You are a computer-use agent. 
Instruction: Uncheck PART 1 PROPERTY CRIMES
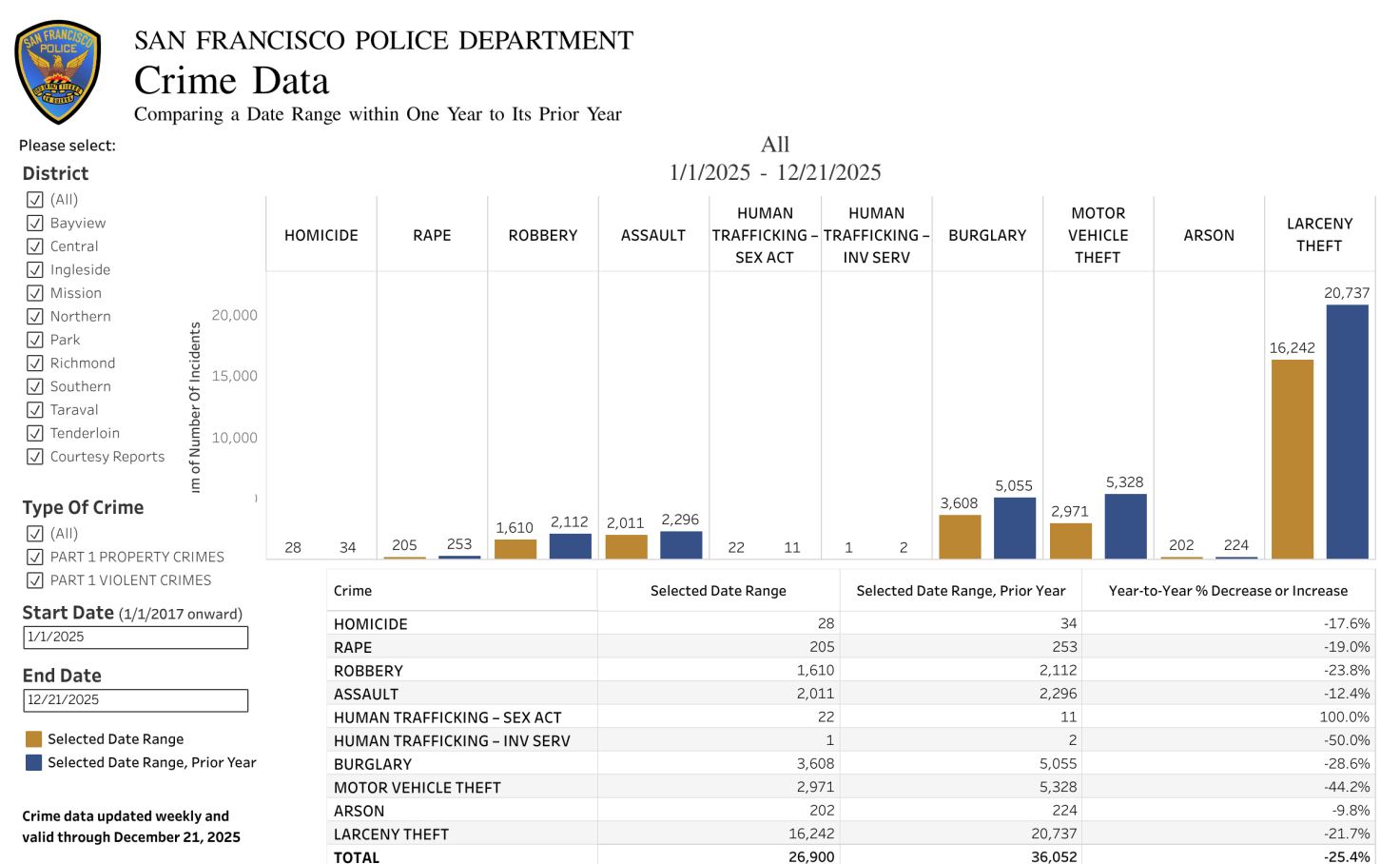[35, 557]
